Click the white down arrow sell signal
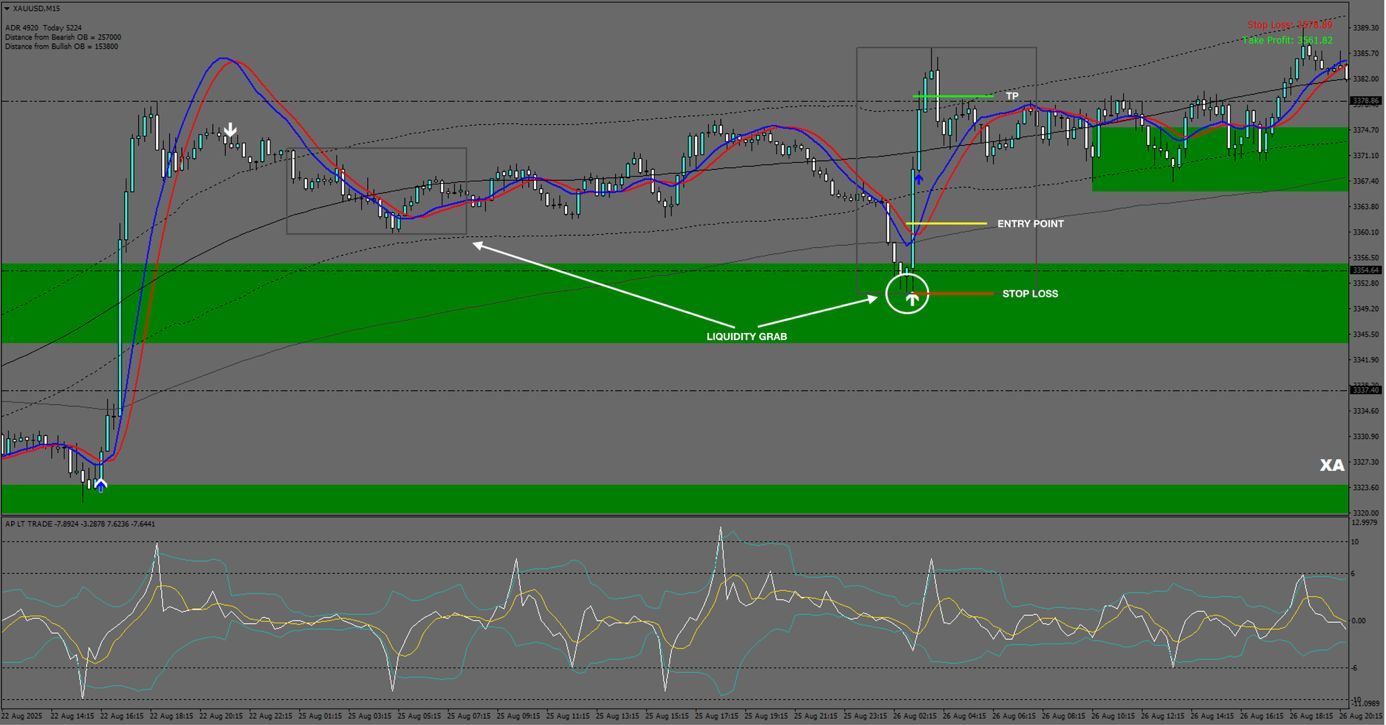 (231, 130)
